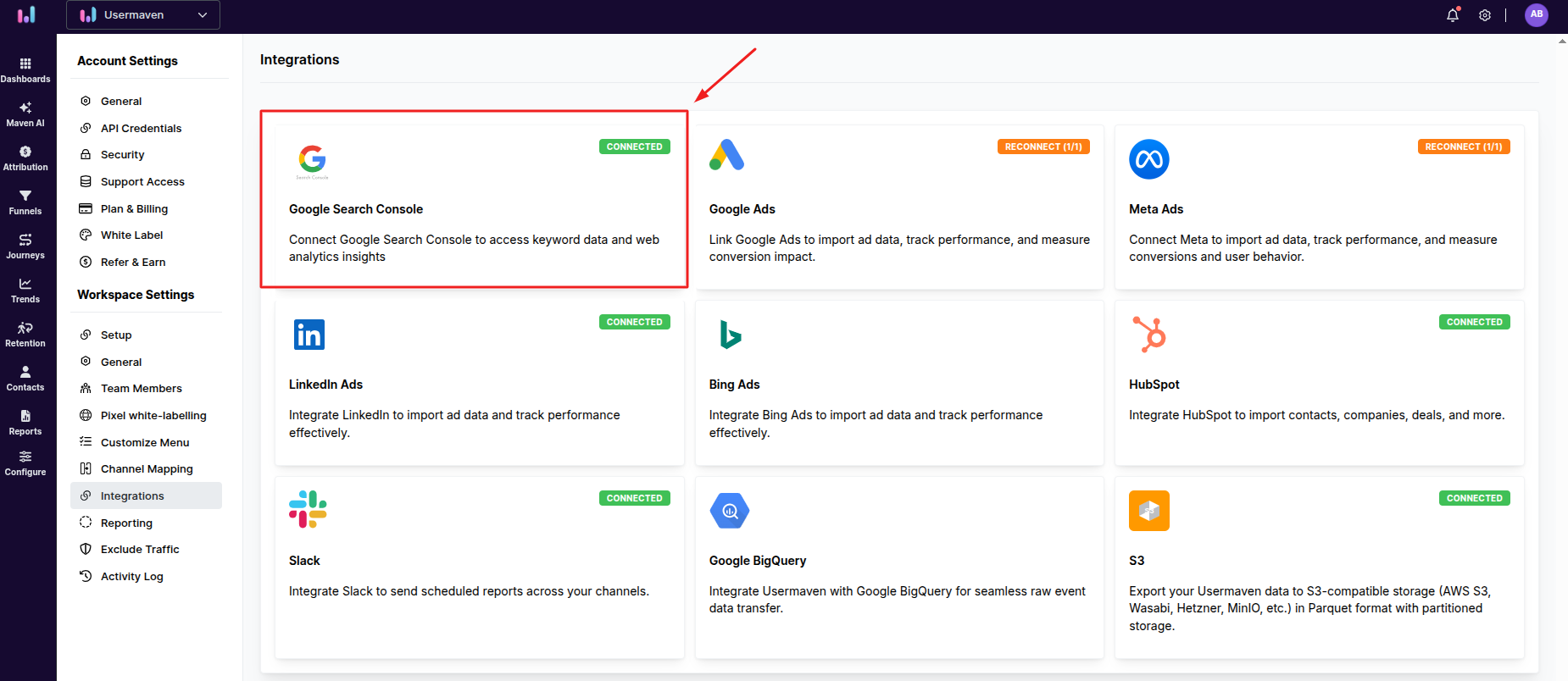Click Reconnect badge on Meta Ads card
This screenshot has width=1568, height=681.
[x=1463, y=147]
